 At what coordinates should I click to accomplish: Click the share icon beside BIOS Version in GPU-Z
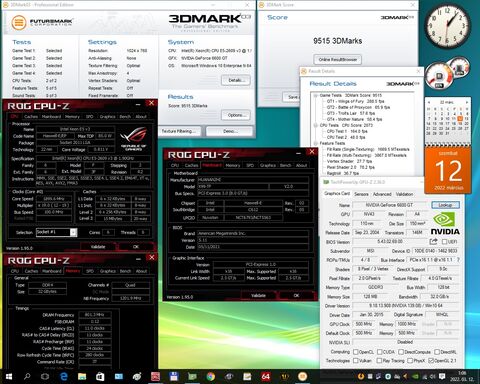(x=433, y=242)
